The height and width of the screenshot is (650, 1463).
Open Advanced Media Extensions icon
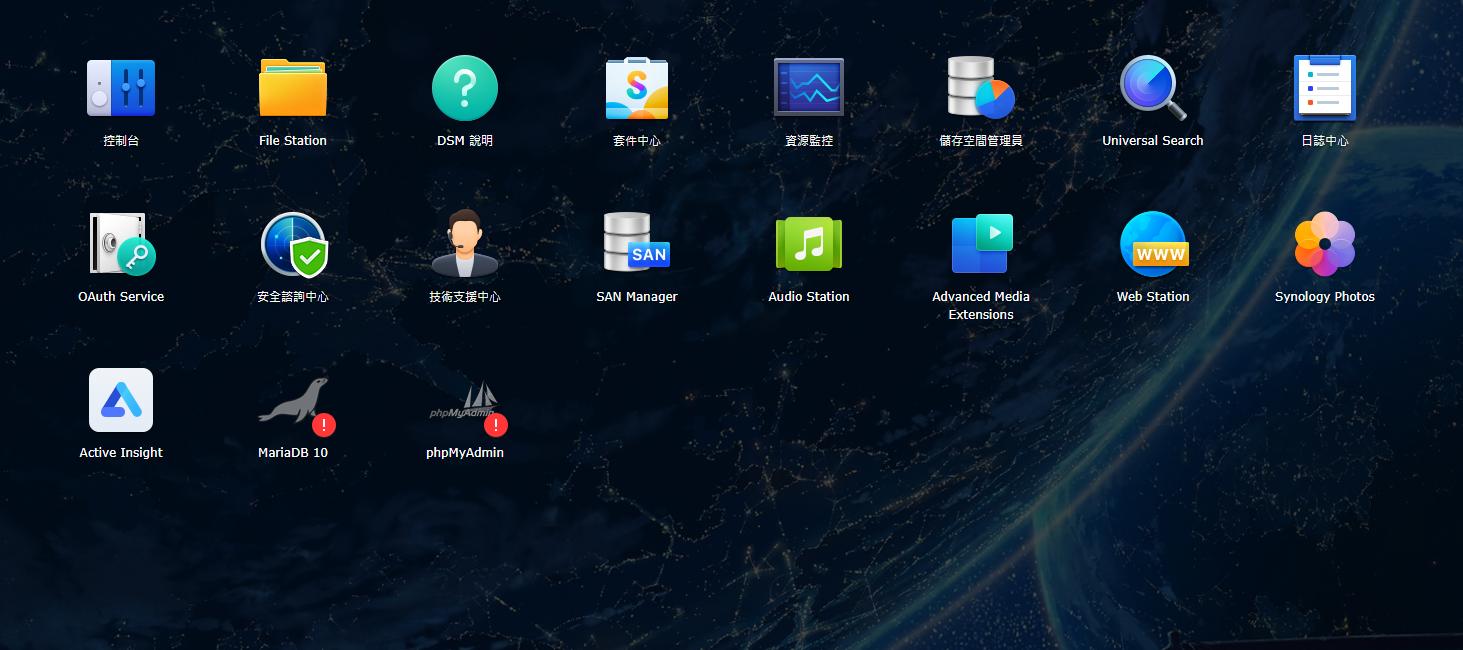tap(981, 244)
